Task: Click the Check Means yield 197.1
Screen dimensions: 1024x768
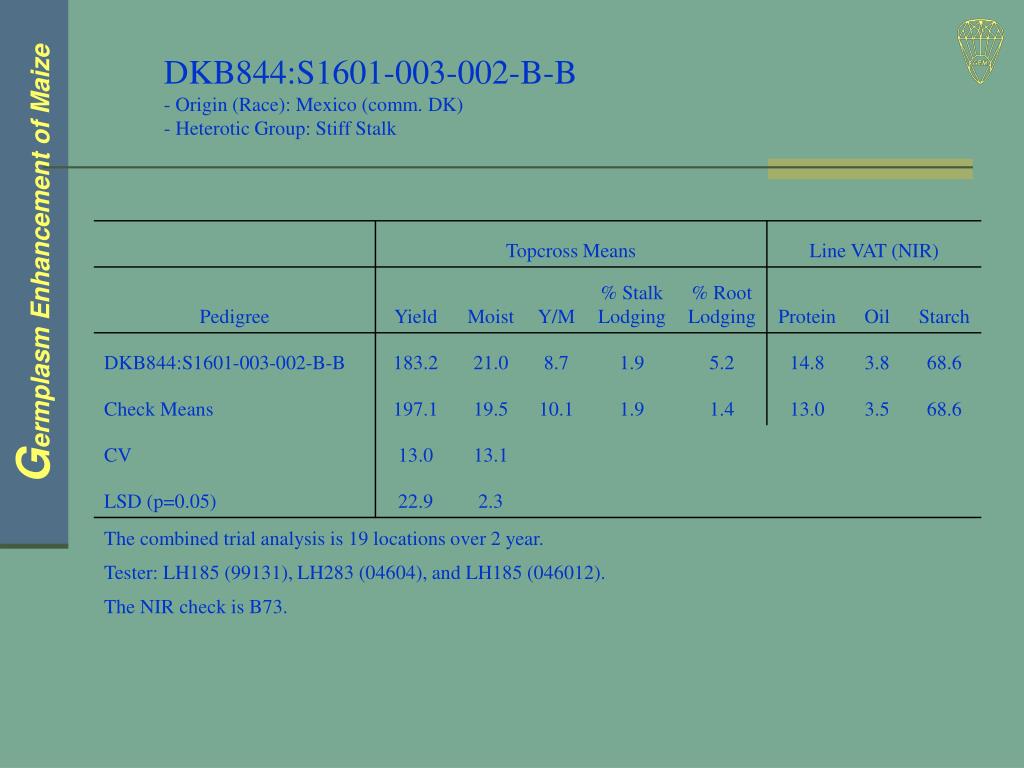Action: coord(415,409)
